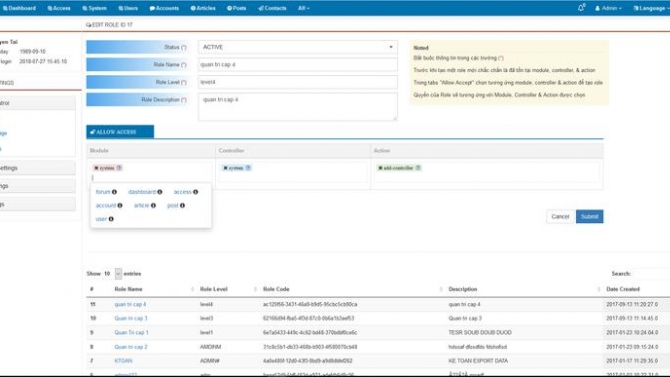The width and height of the screenshot is (670, 377).
Task: Open Accounts in top navbar
Action: [x=164, y=8]
